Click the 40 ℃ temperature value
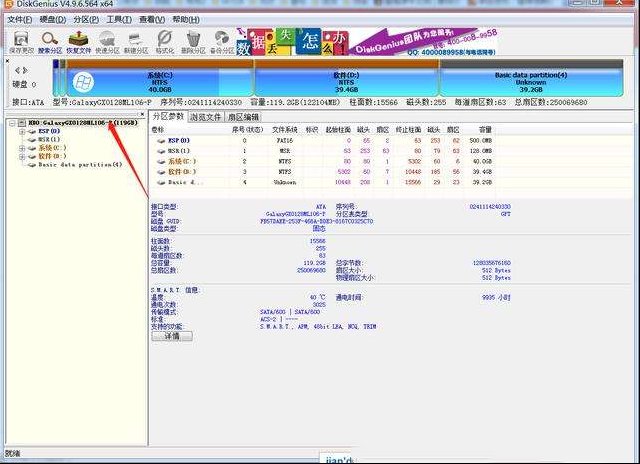The image size is (640, 464). pos(318,297)
